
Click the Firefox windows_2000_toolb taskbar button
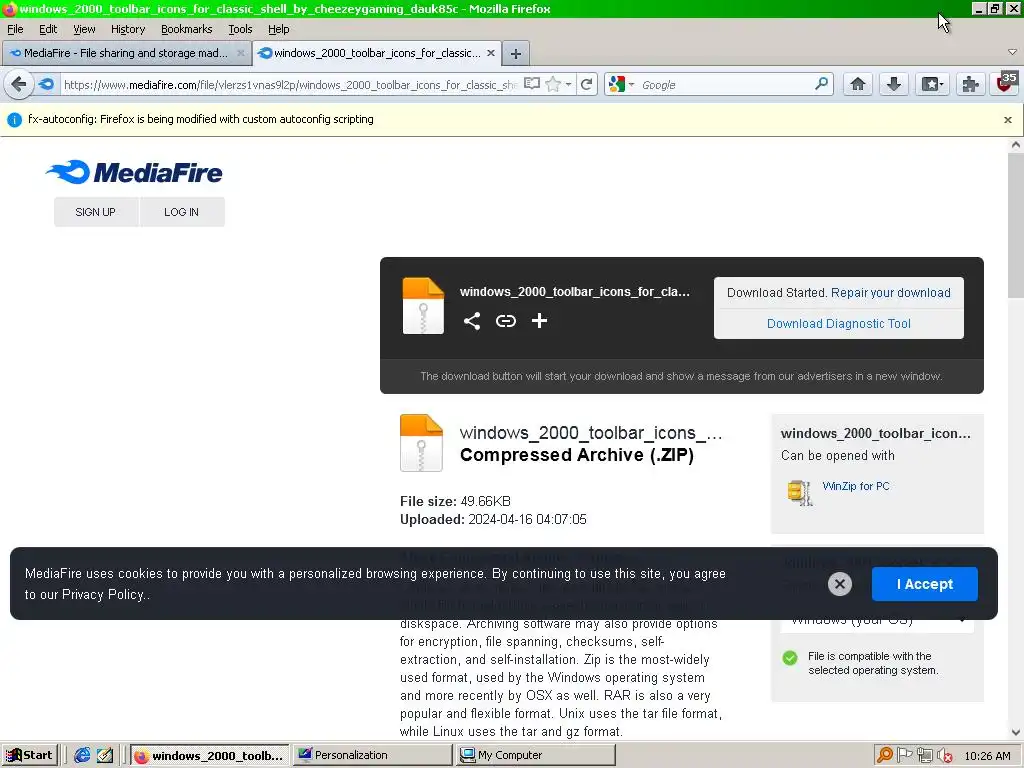pyautogui.click(x=209, y=756)
